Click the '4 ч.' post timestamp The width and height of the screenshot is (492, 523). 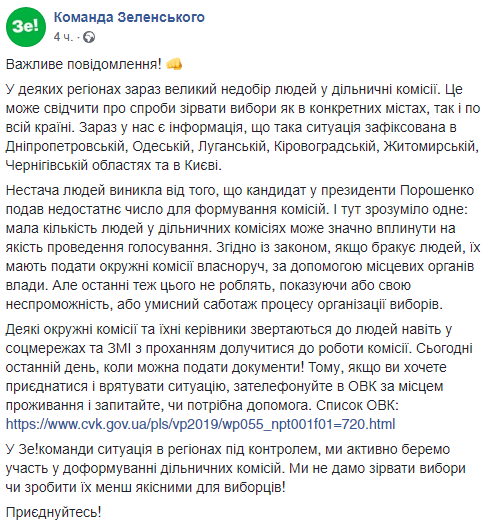click(x=63, y=37)
